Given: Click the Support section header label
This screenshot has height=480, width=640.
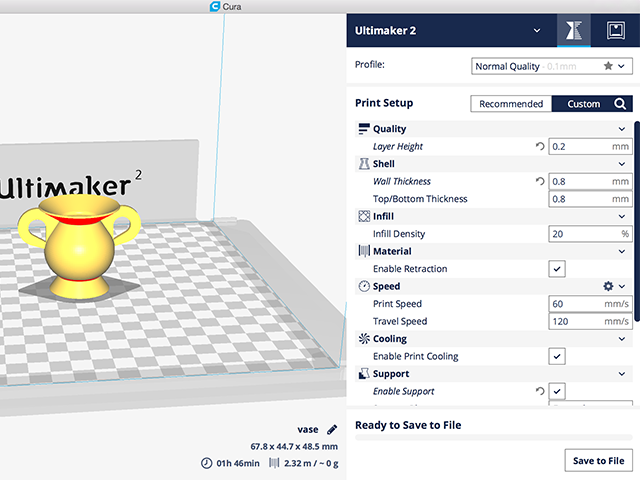Looking at the screenshot, I should (391, 374).
